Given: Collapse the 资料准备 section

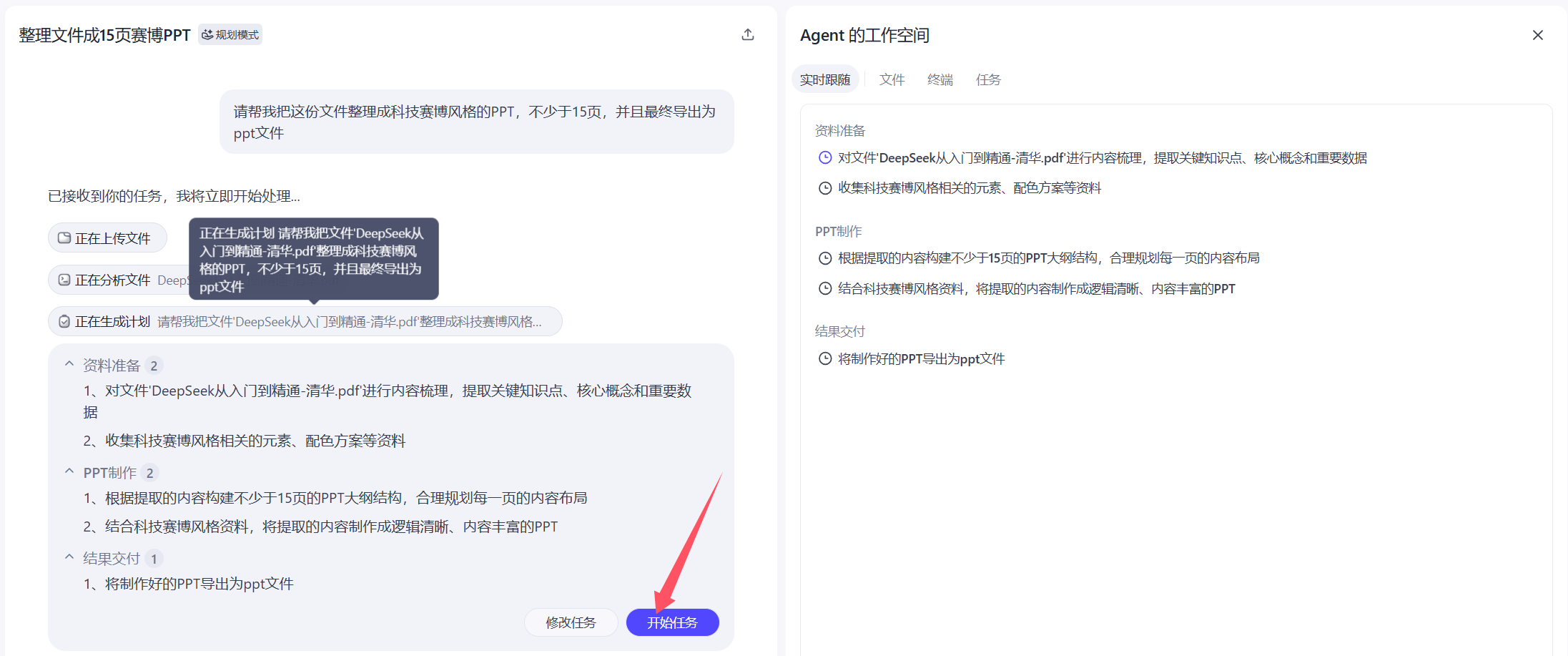Looking at the screenshot, I should 69,365.
